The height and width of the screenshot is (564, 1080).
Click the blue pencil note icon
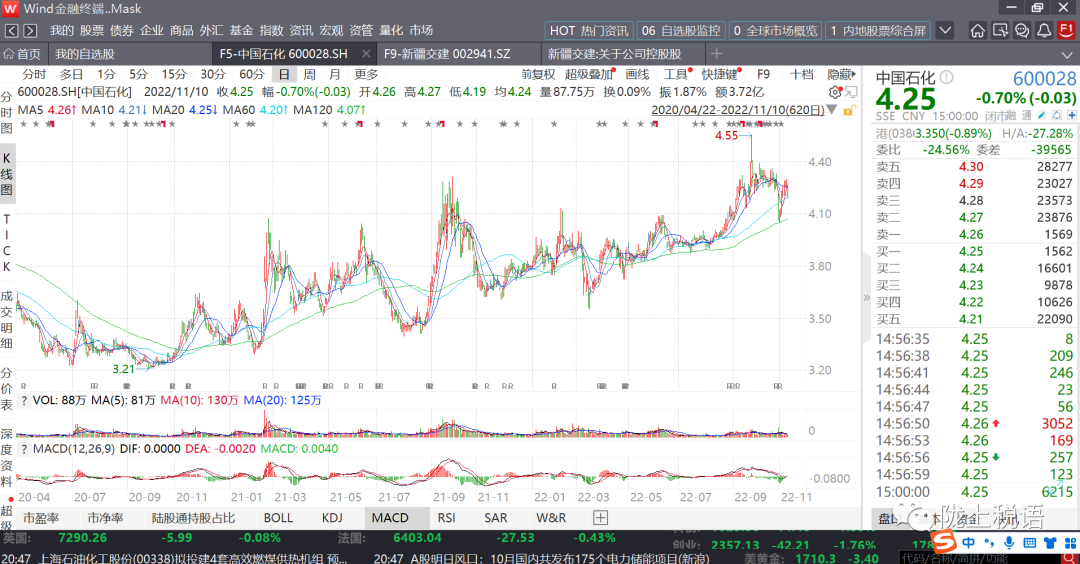click(1041, 116)
